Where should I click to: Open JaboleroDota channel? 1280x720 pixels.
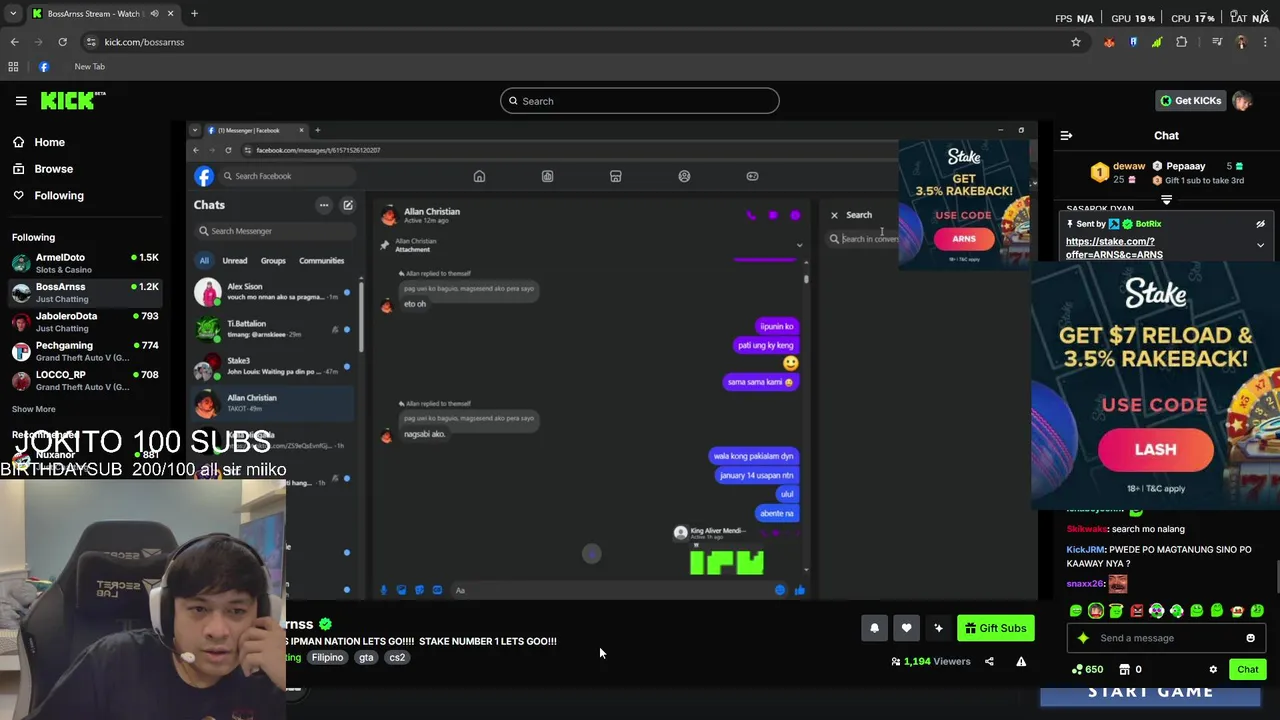coord(85,321)
